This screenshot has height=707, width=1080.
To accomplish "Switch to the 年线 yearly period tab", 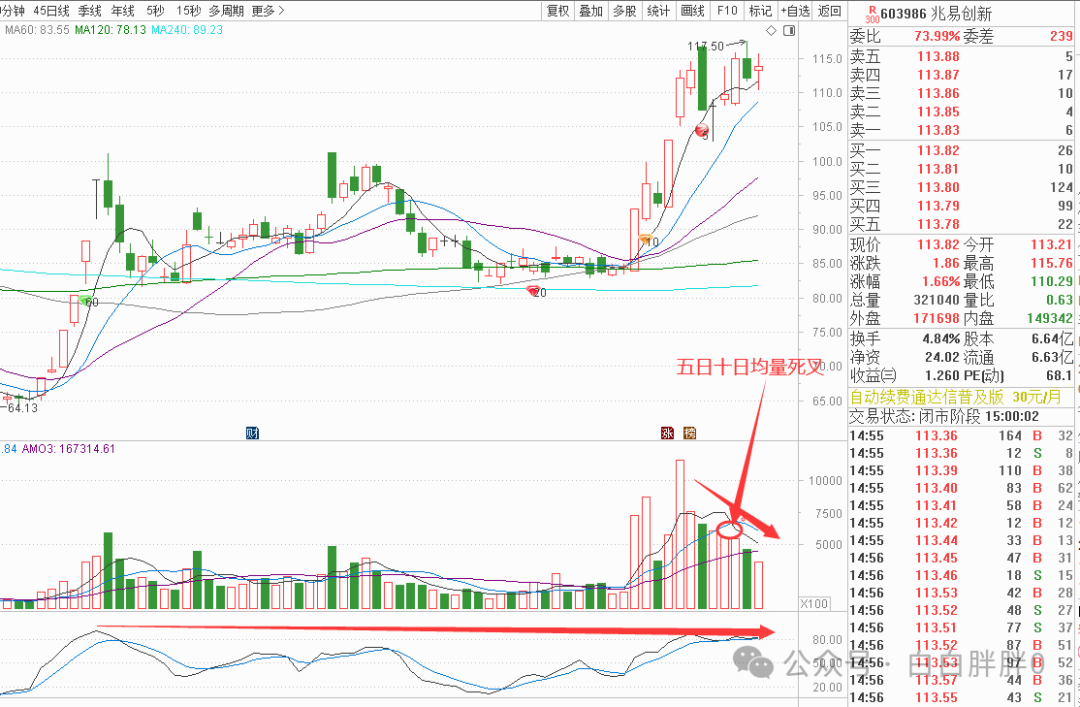I will coord(123,10).
